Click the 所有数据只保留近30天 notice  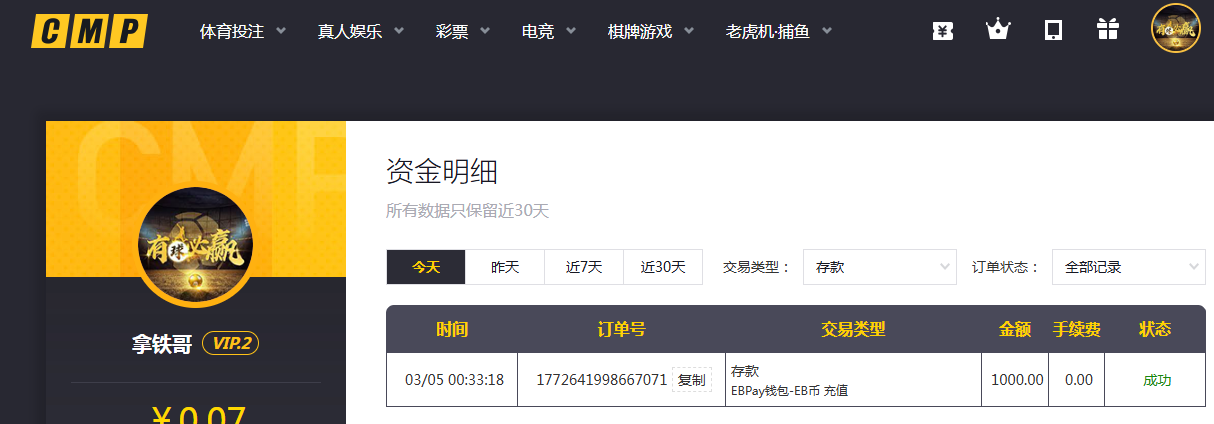pos(468,211)
